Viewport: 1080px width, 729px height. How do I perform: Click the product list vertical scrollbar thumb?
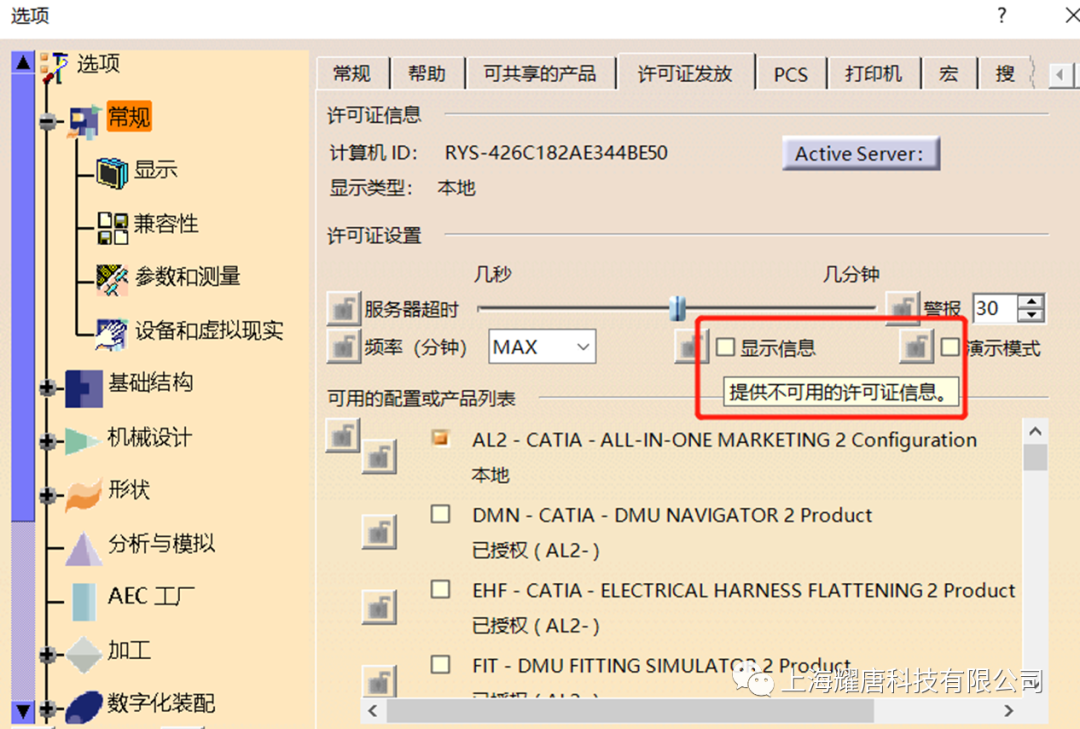pos(1035,458)
